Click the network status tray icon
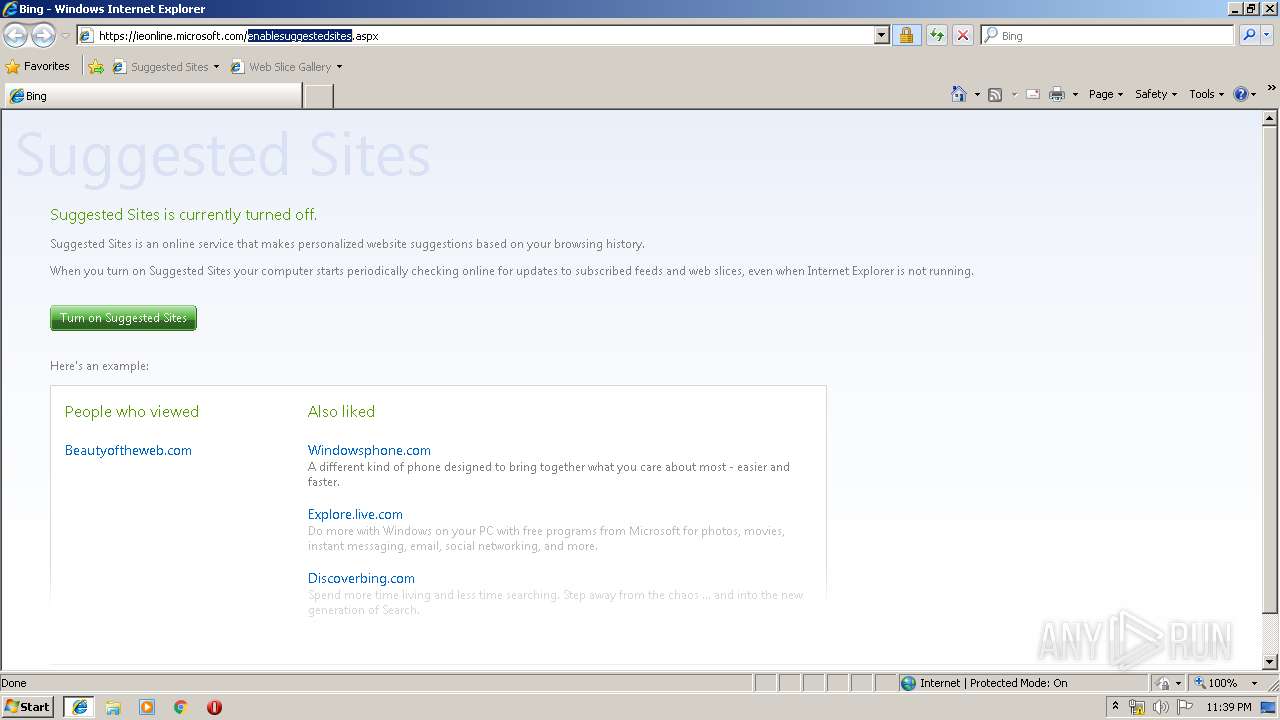The image size is (1280, 720). tap(1137, 707)
